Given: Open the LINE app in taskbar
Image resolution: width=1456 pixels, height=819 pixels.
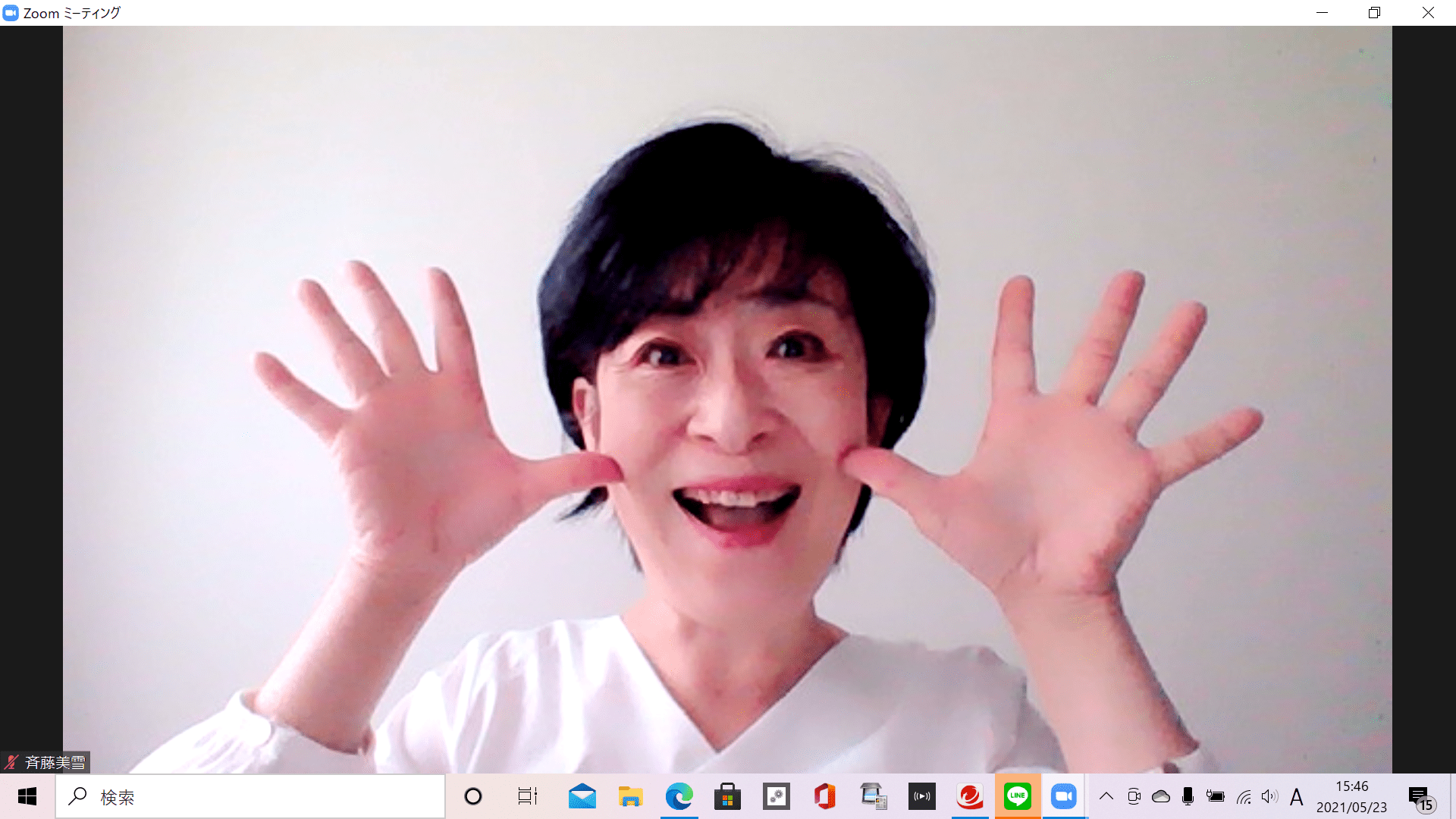Looking at the screenshot, I should click(1017, 796).
